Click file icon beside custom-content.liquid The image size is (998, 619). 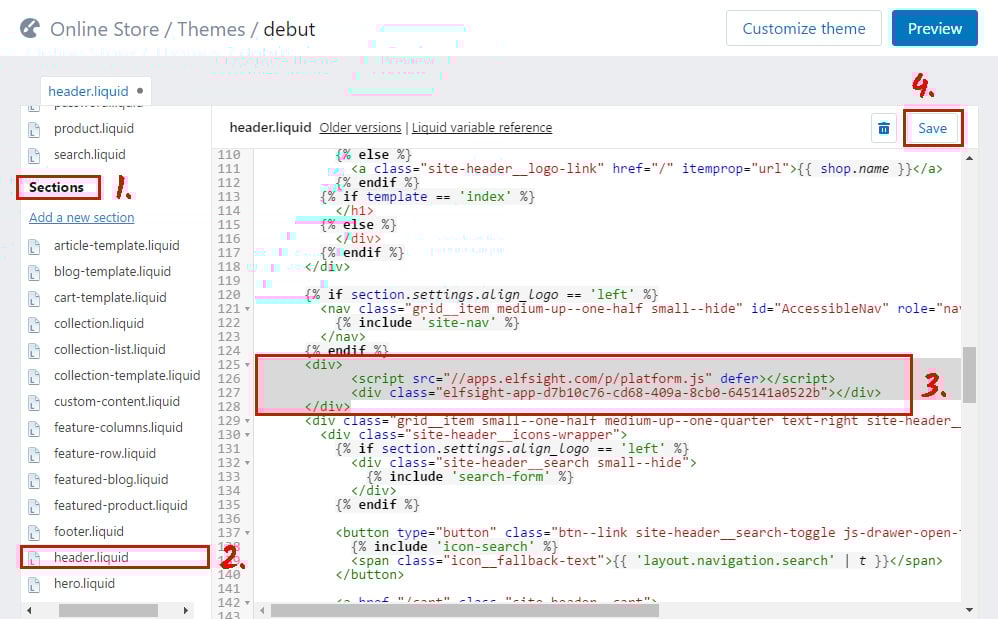pyautogui.click(x=34, y=403)
